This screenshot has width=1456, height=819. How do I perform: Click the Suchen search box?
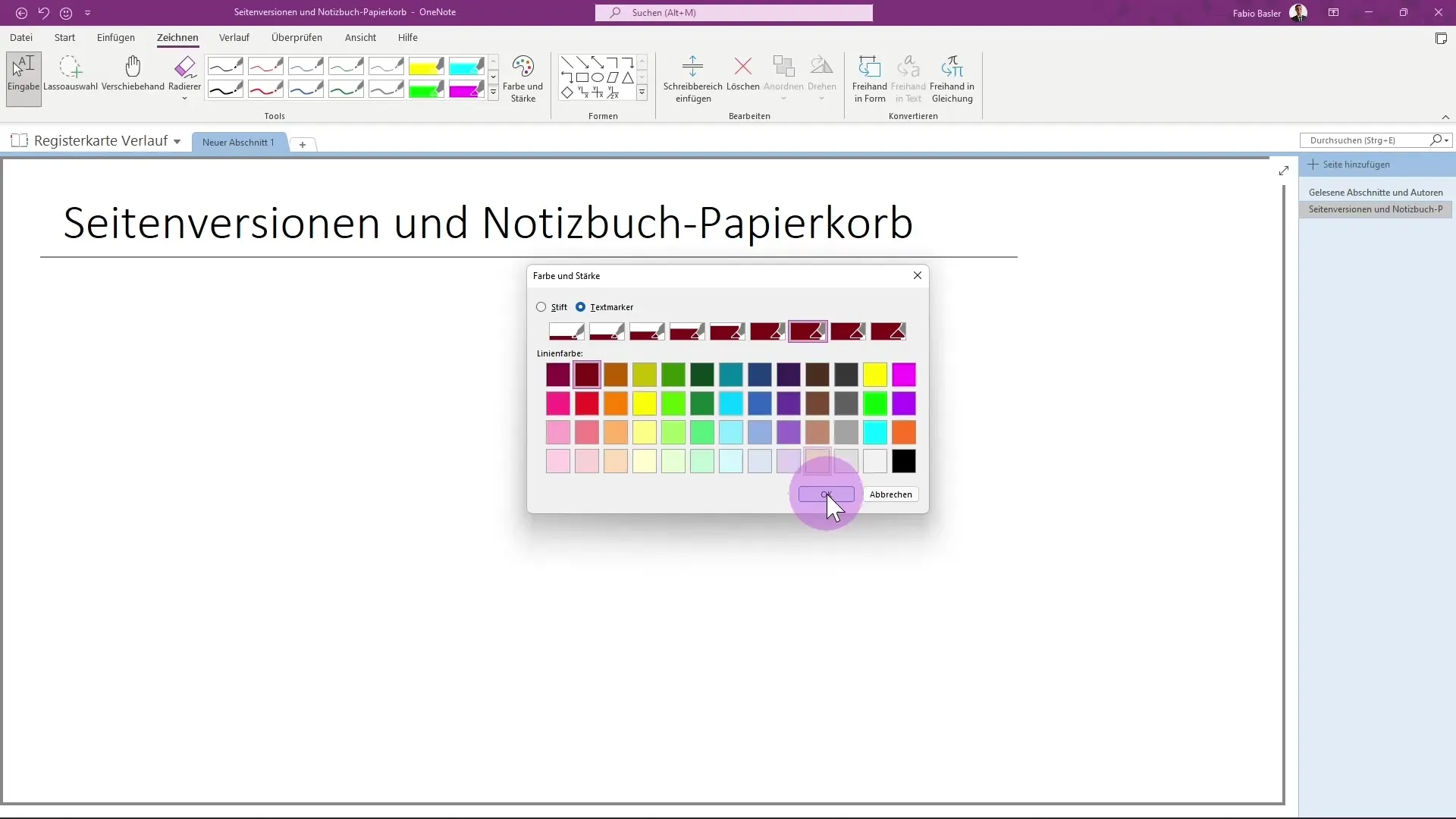[733, 13]
